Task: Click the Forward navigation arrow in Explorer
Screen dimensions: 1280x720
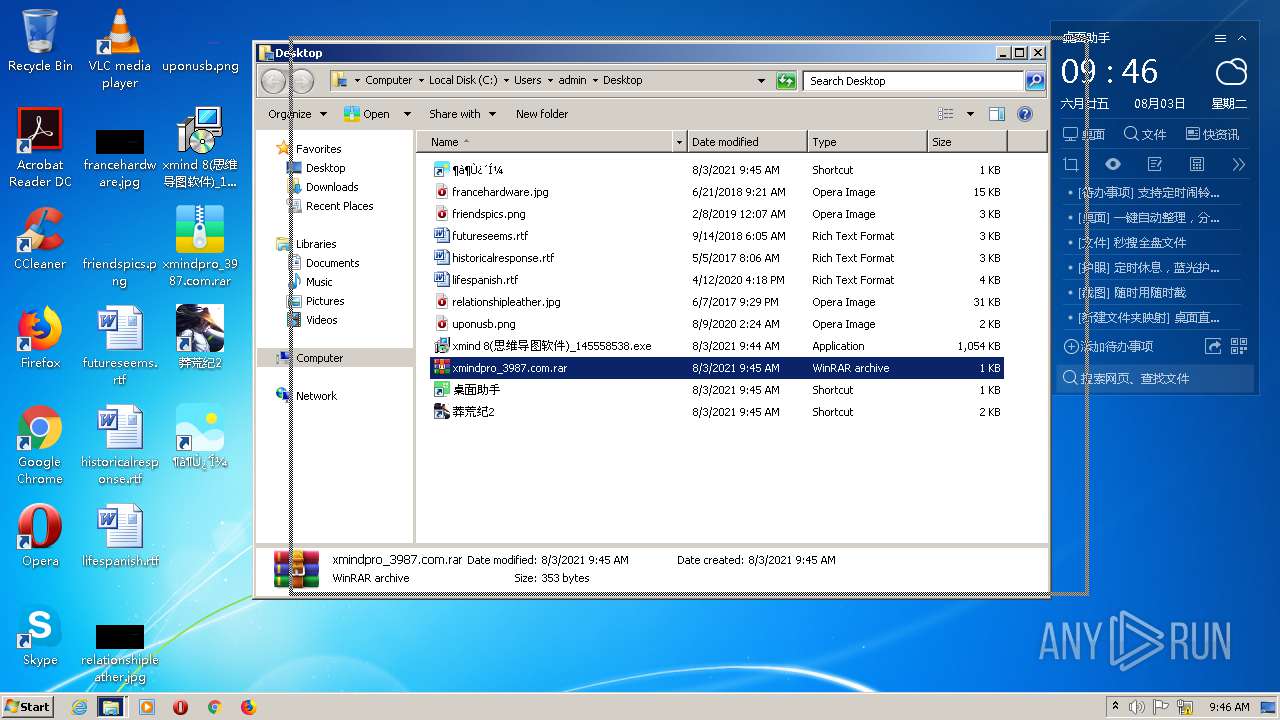Action: click(302, 81)
